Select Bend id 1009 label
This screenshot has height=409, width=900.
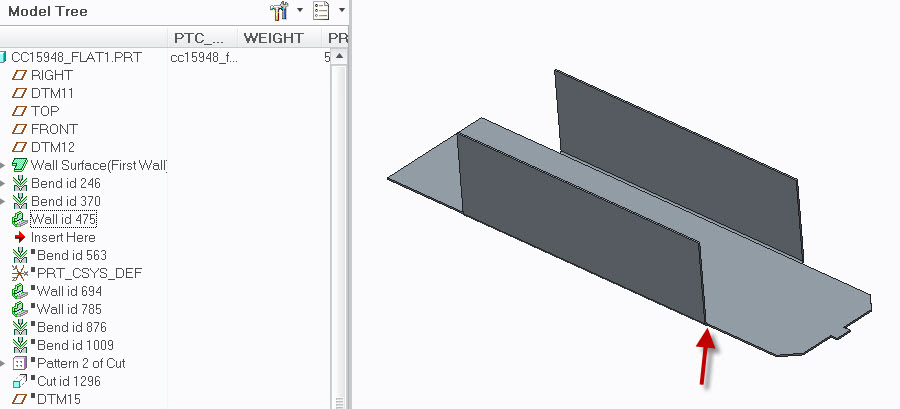coord(75,345)
